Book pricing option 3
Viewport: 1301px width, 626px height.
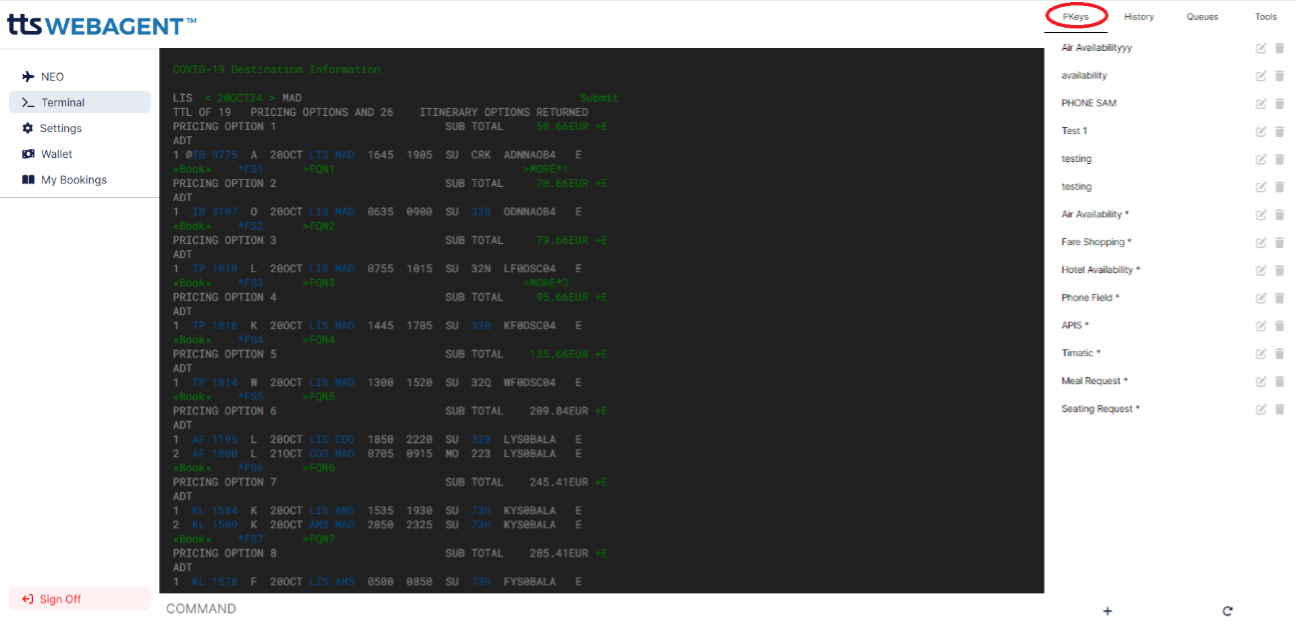pyautogui.click(x=192, y=283)
